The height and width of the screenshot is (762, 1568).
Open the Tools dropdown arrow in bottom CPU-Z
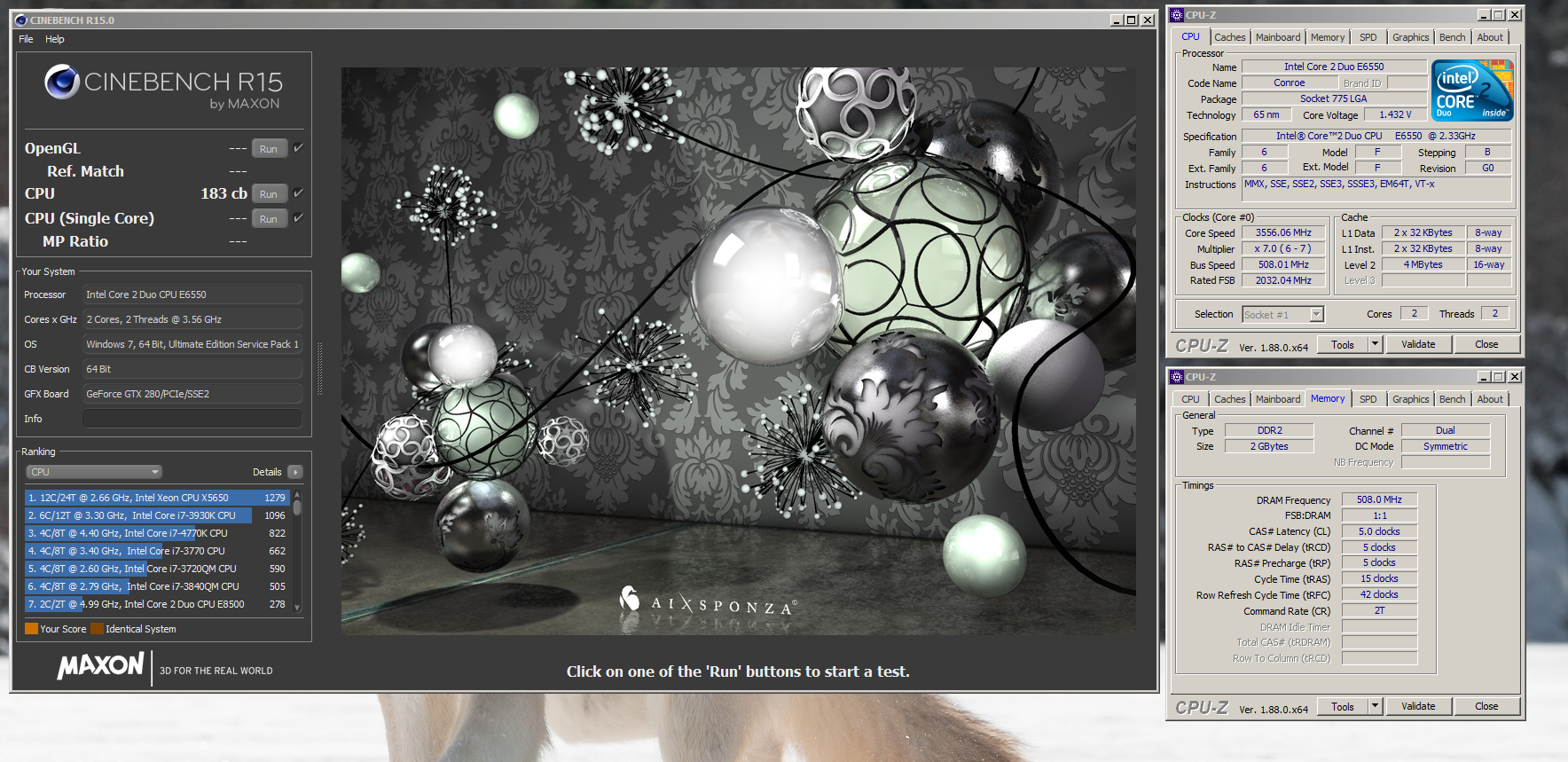pos(1376,706)
